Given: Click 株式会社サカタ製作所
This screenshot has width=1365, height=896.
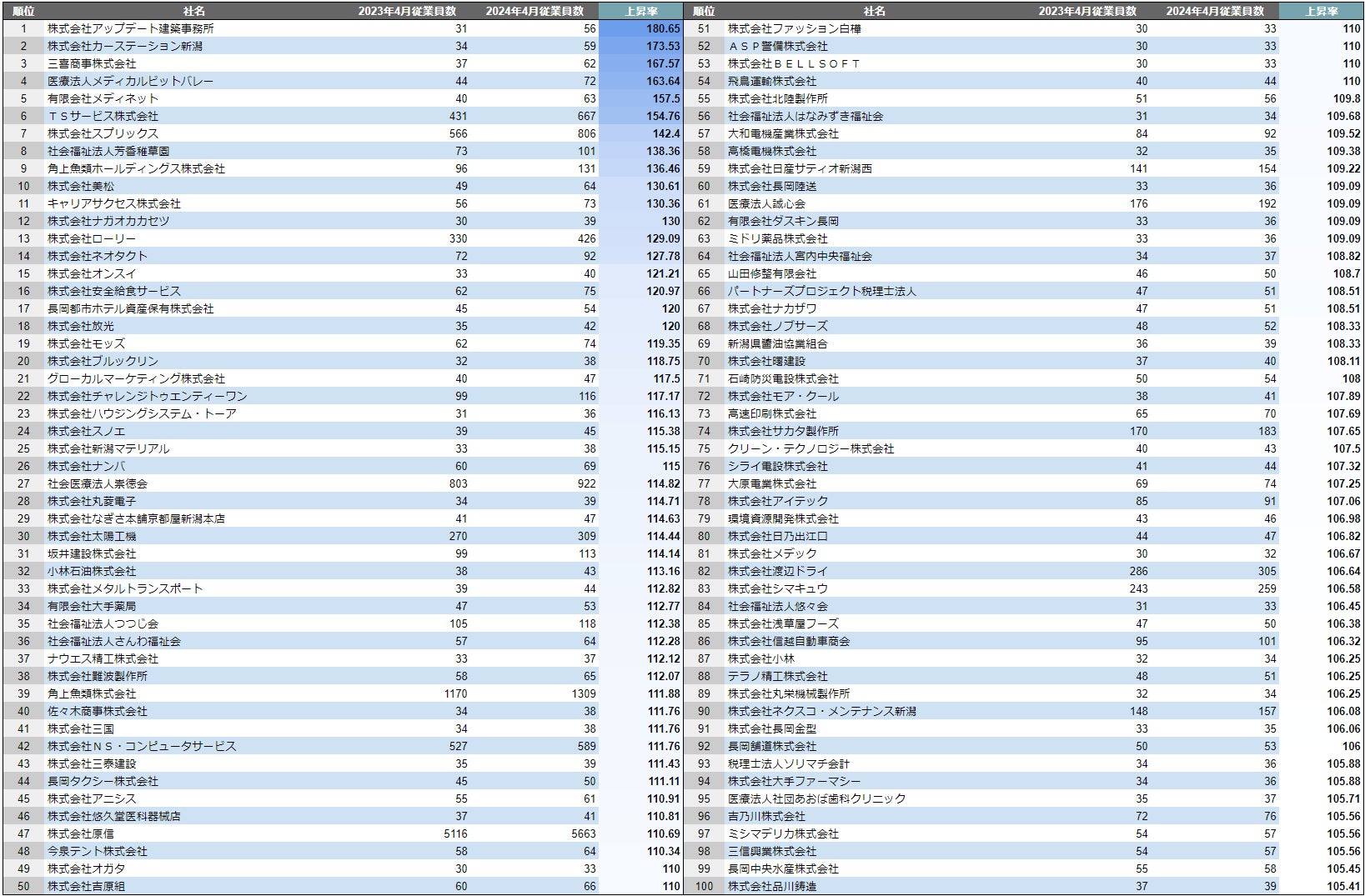Looking at the screenshot, I should [x=782, y=431].
